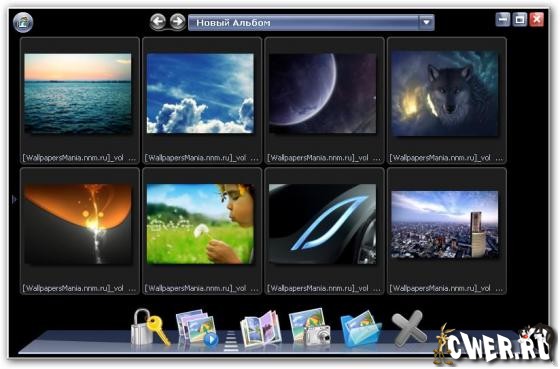The width and height of the screenshot is (560, 369).
Task: Select the dark planet space thumbnail
Action: coord(322,94)
